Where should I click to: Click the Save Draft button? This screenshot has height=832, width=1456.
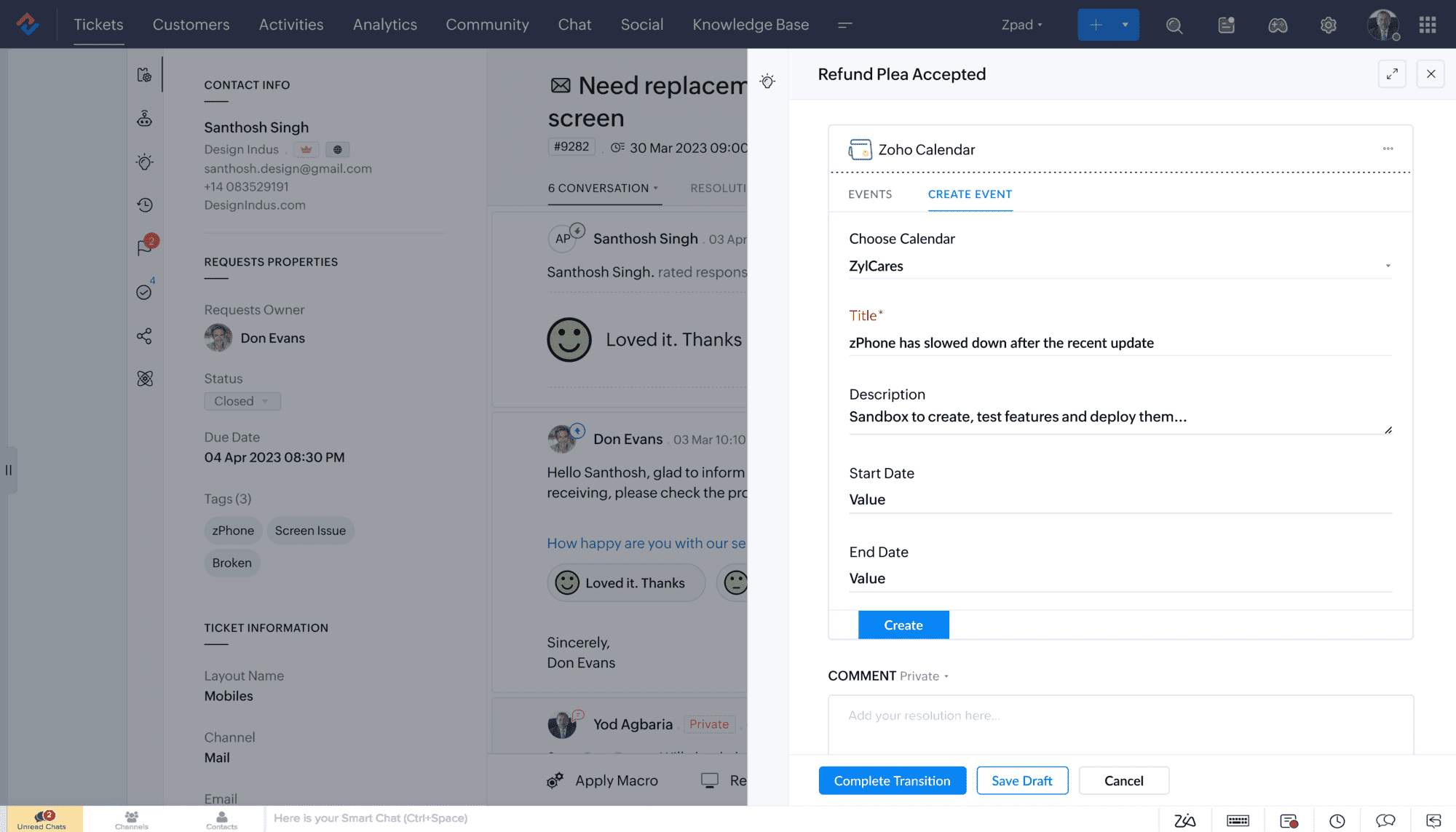coord(1021,780)
